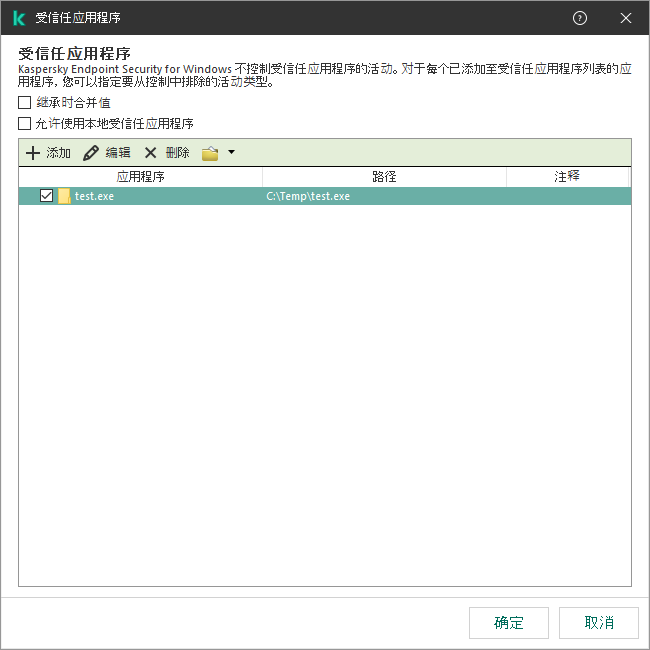
Task: Sort by the 注释 column header
Action: pos(567,177)
